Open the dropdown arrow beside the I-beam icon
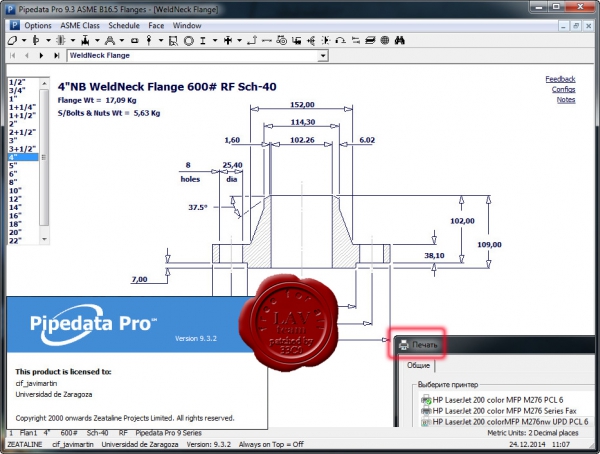 click(215, 40)
